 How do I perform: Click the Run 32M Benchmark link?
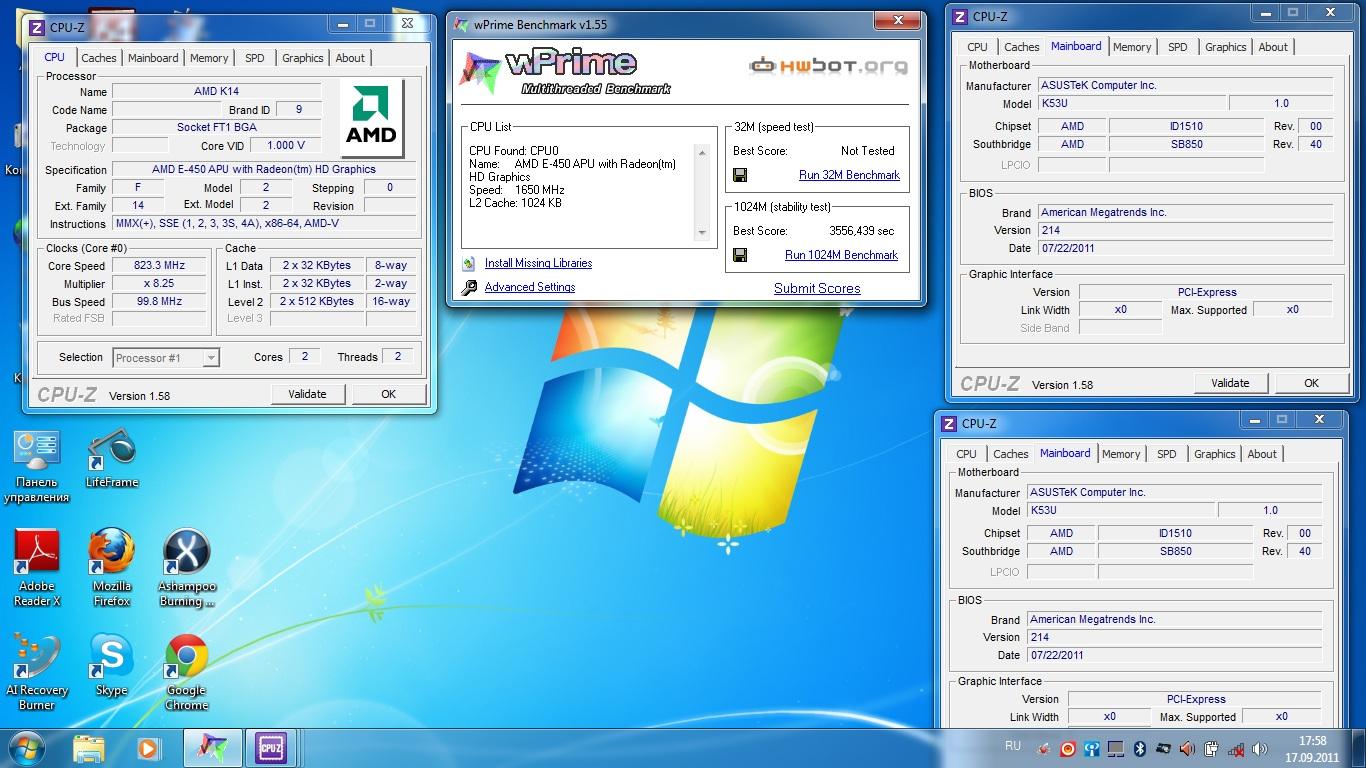coord(849,175)
